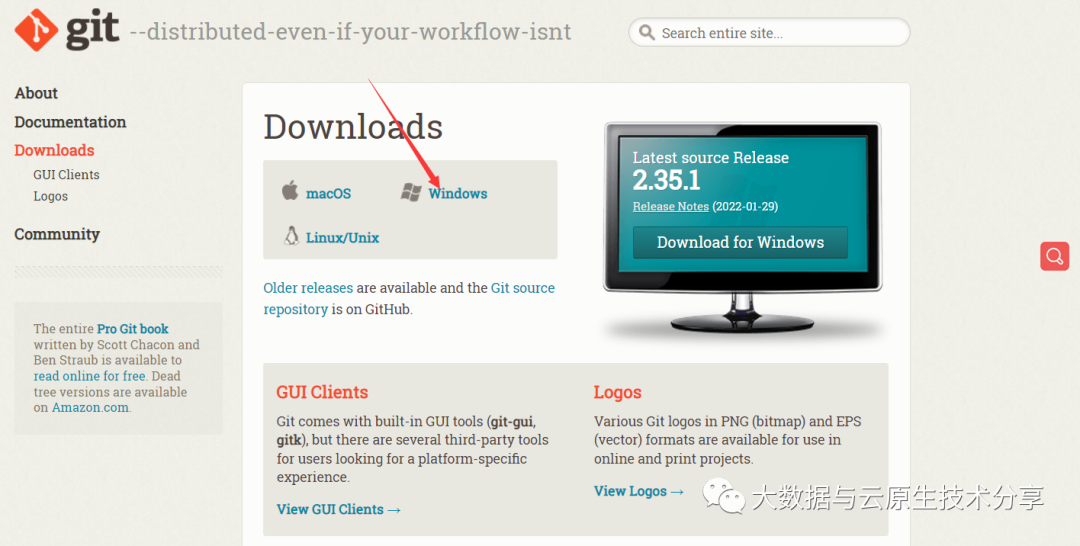Open the About section

36,93
